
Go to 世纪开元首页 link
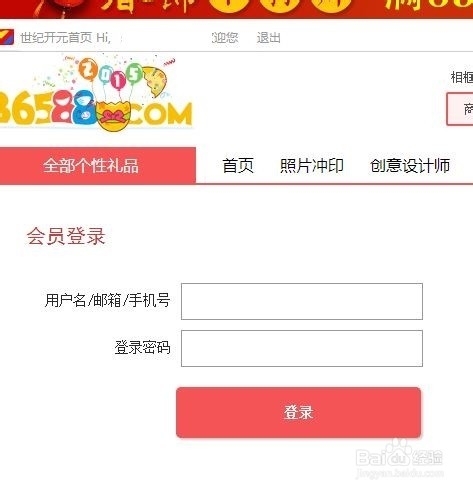coord(56,37)
